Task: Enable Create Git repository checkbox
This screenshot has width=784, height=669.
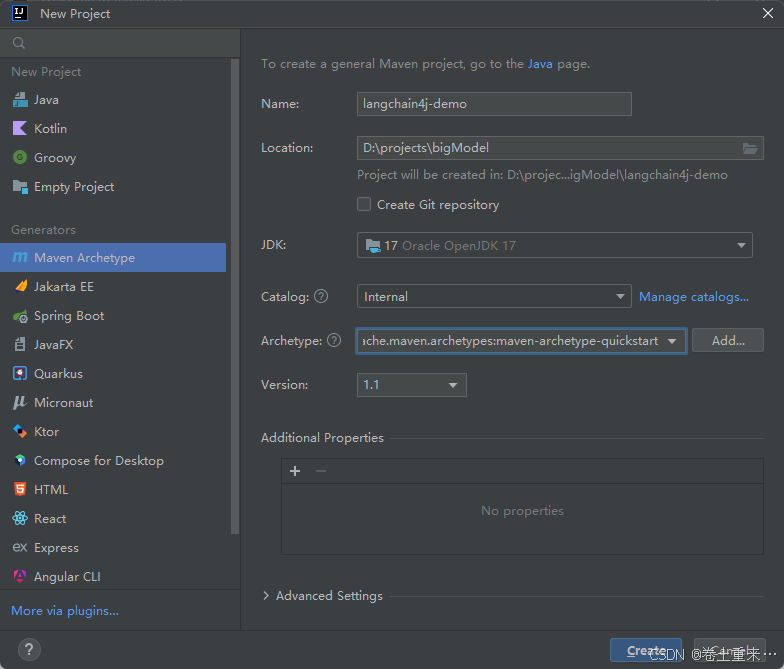Action: click(364, 204)
